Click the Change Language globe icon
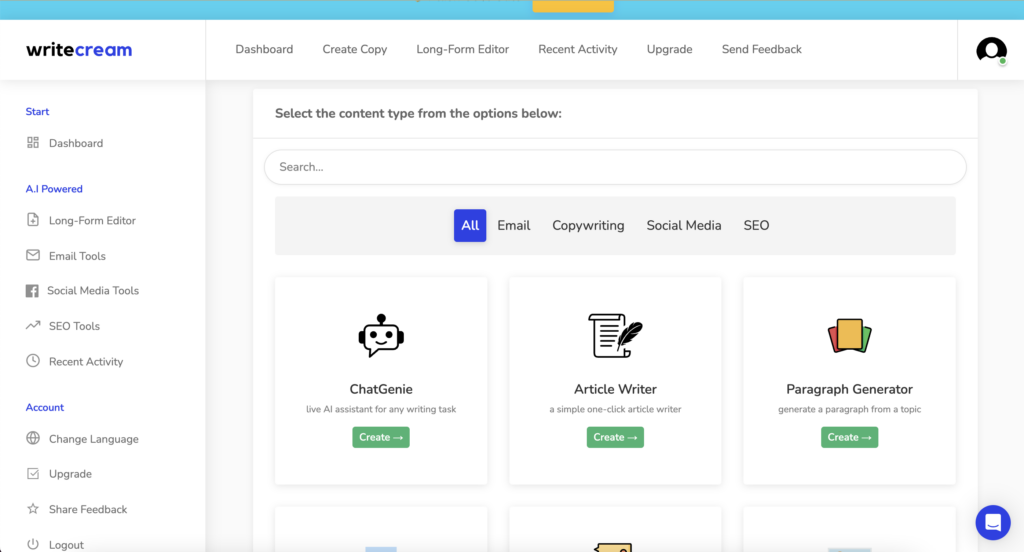Screen dimensions: 1024x552 pos(33,439)
